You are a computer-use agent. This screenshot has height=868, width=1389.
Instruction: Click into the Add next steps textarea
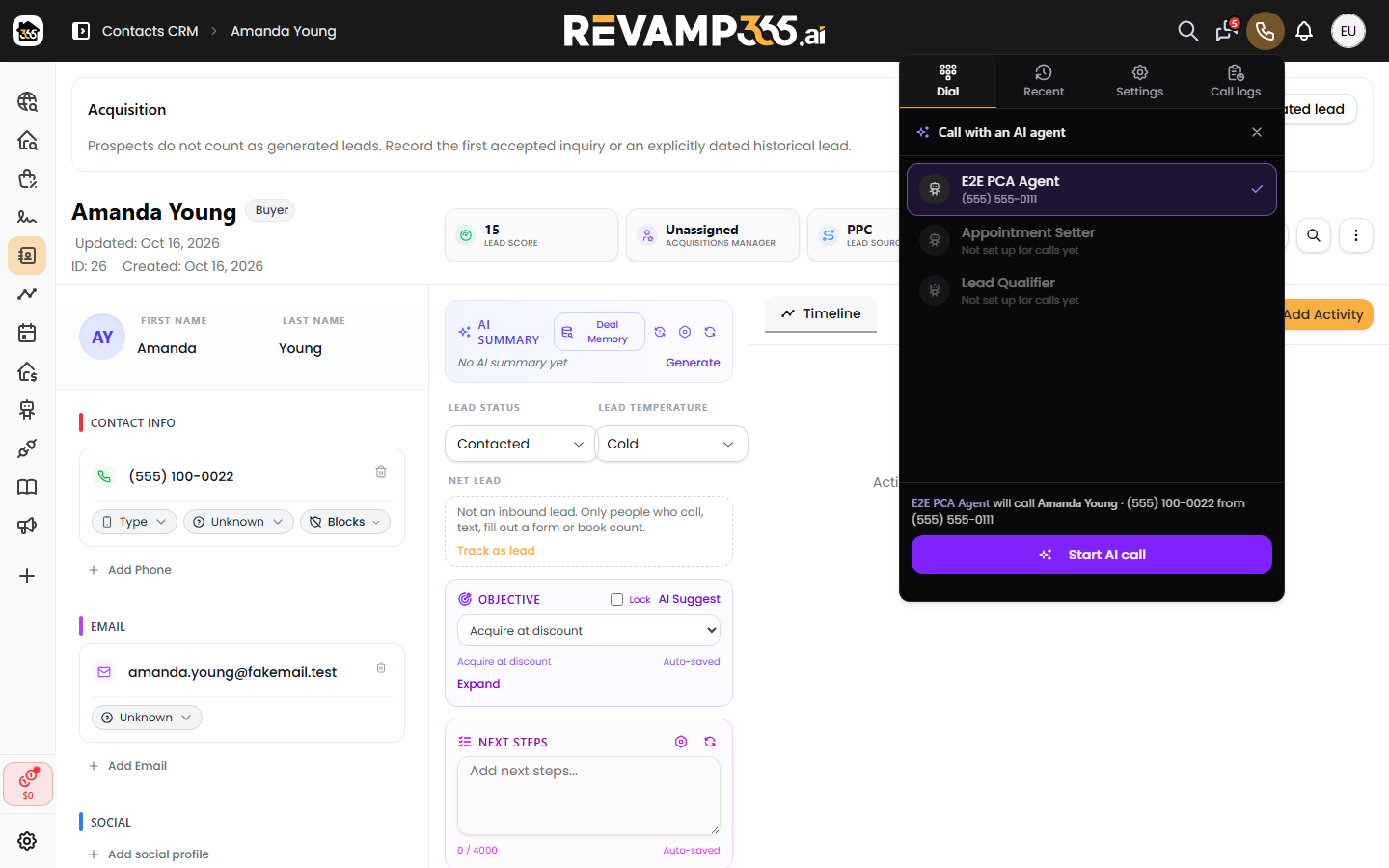pos(588,796)
